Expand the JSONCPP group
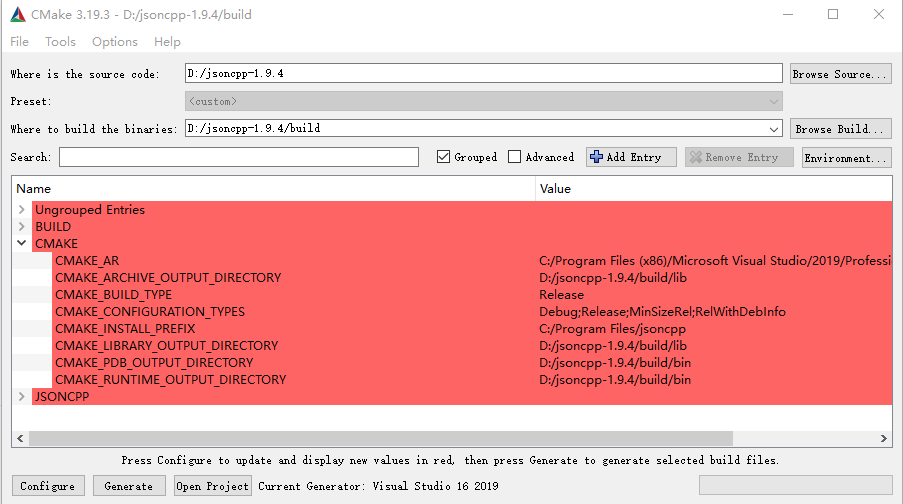Image resolution: width=903 pixels, height=504 pixels. click(22, 397)
